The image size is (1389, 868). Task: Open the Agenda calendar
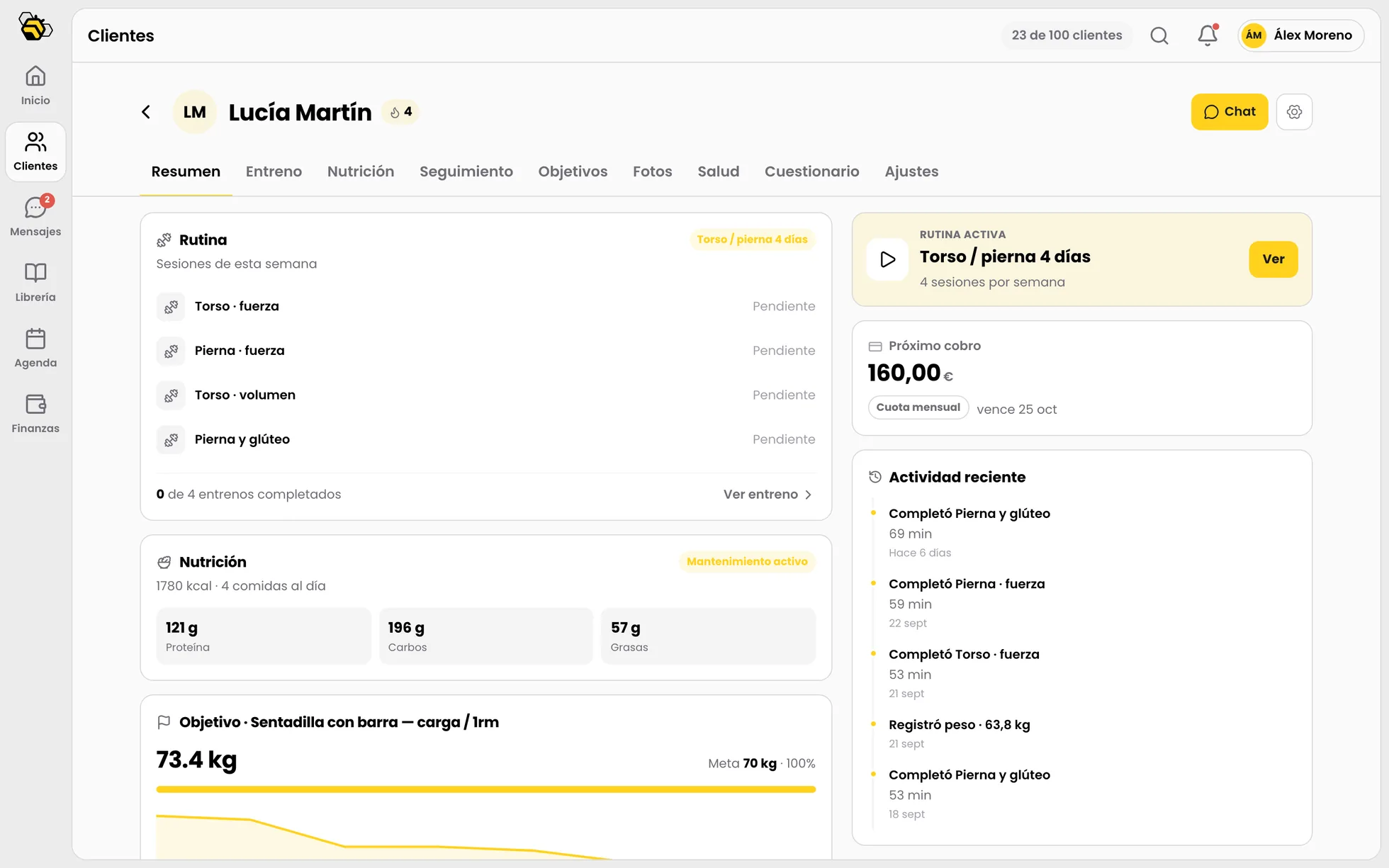click(35, 348)
